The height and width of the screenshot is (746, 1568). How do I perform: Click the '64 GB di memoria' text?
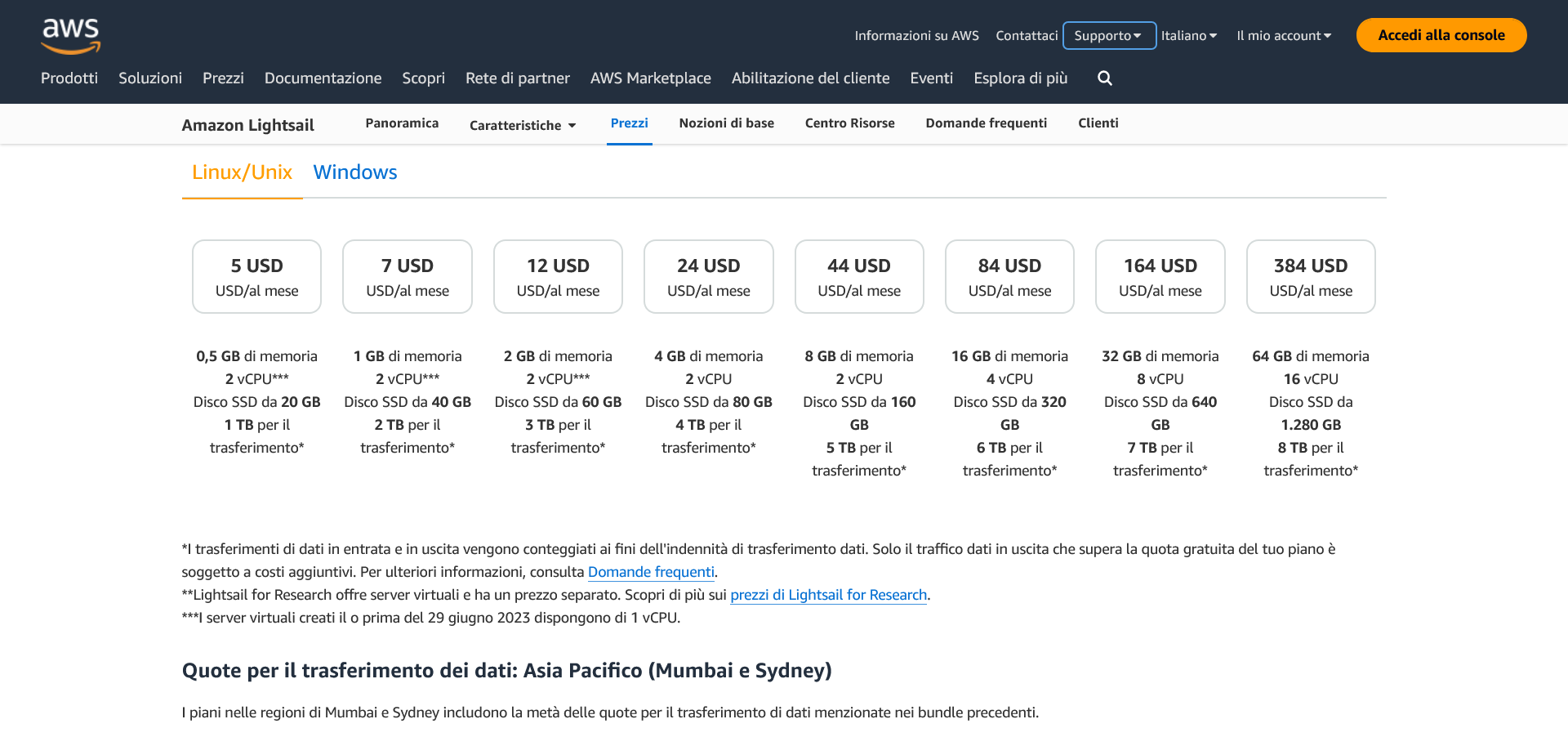1311,356
